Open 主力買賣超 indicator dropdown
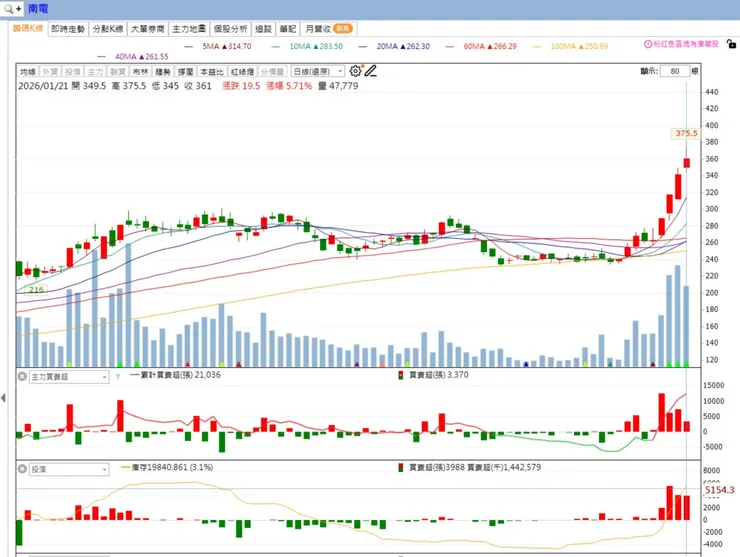The height and width of the screenshot is (557, 740). [x=69, y=377]
